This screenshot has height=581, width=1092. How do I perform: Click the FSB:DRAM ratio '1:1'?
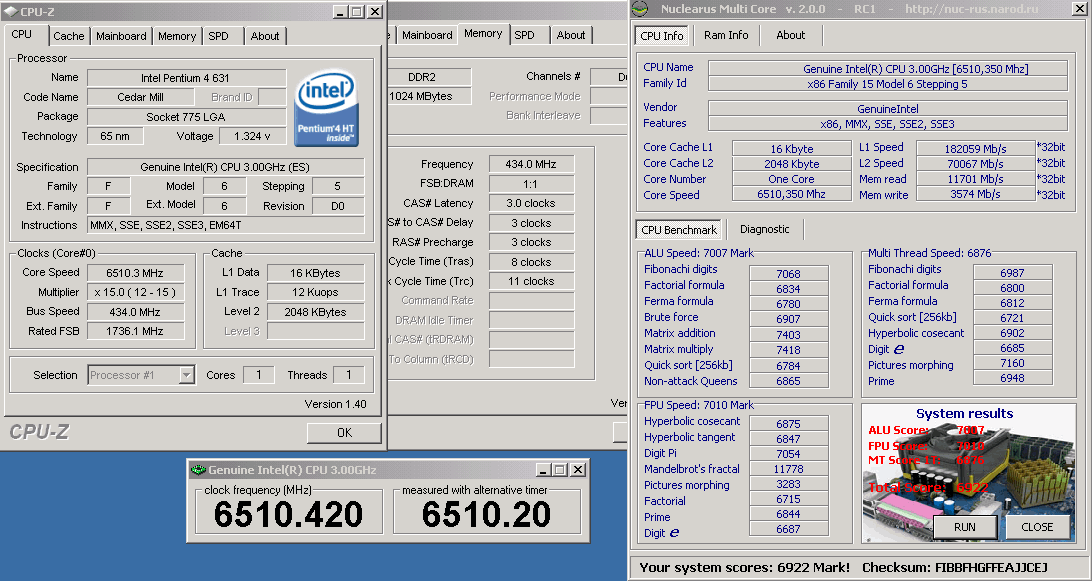coord(531,184)
